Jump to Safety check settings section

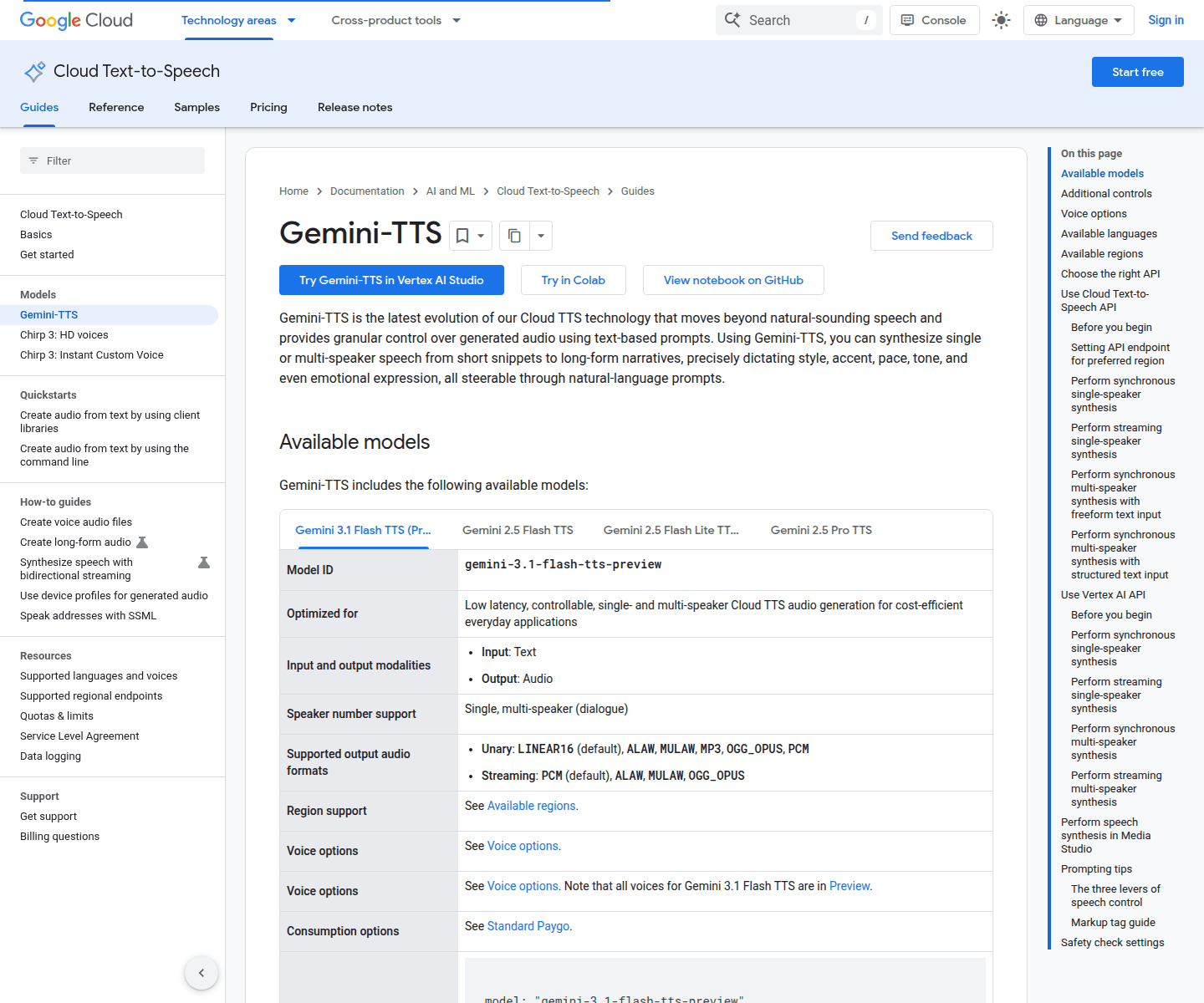[x=1112, y=943]
